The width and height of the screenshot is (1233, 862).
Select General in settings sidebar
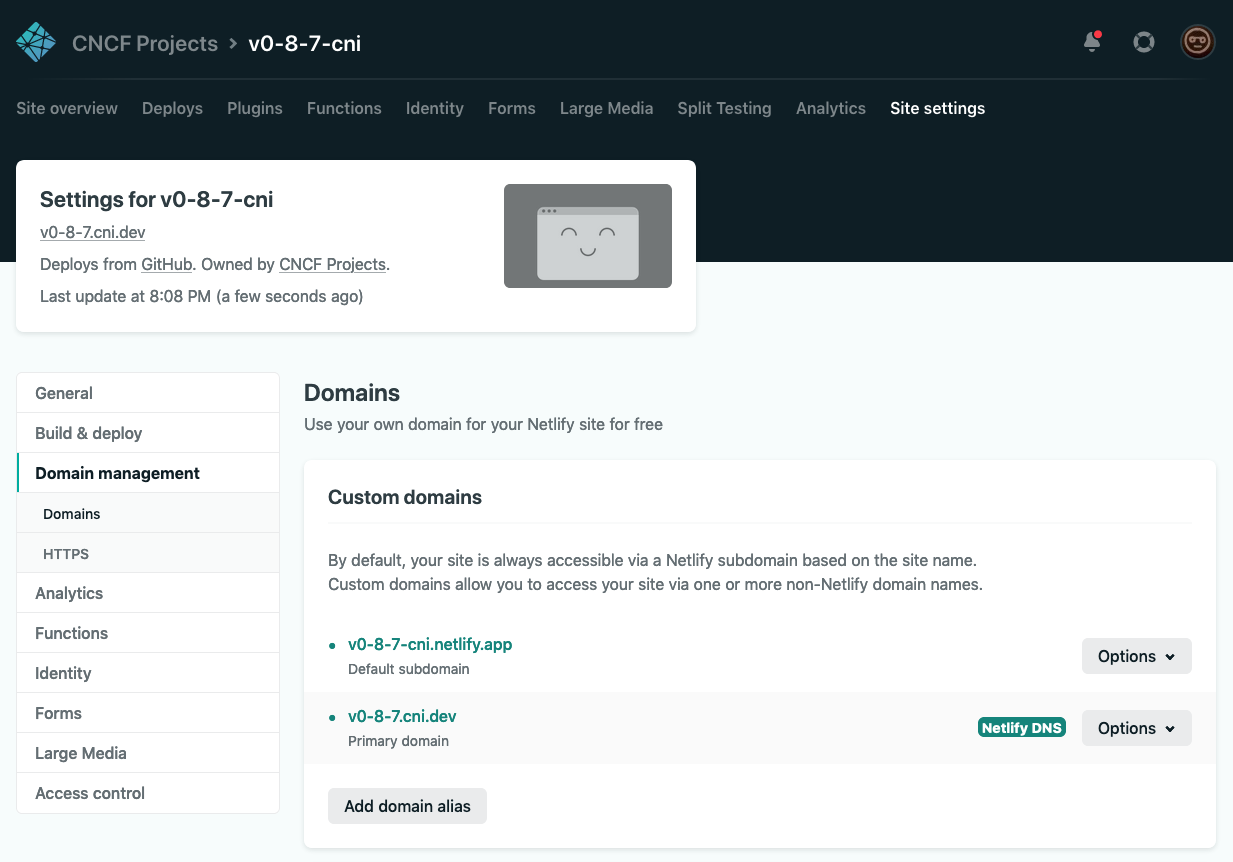148,393
